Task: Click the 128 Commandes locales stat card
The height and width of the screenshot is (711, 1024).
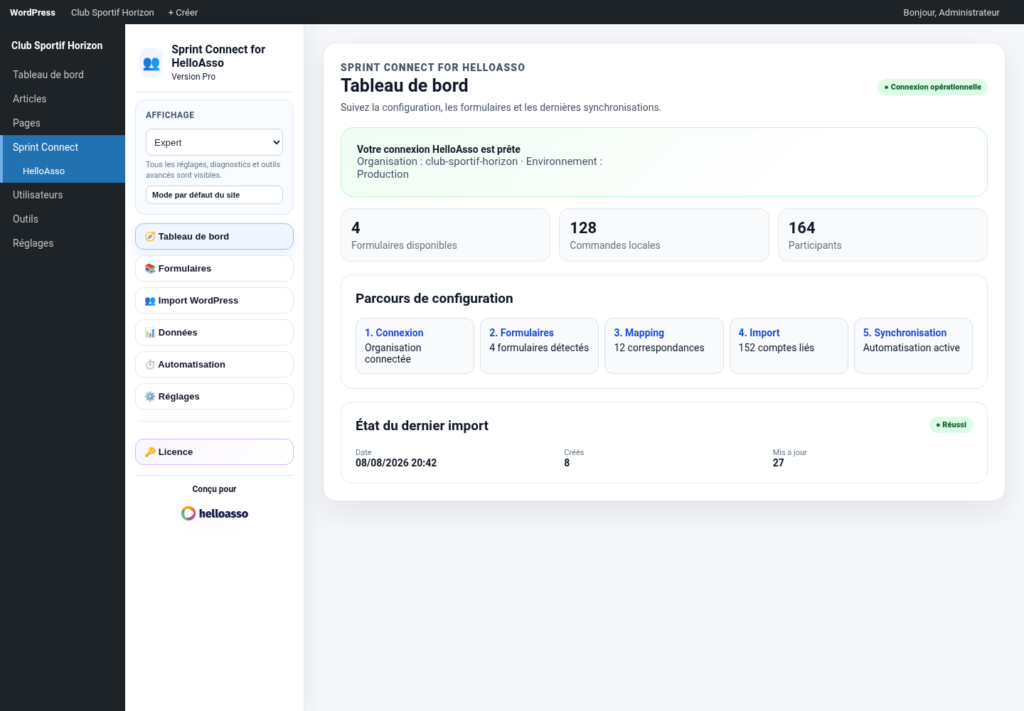Action: pos(664,235)
